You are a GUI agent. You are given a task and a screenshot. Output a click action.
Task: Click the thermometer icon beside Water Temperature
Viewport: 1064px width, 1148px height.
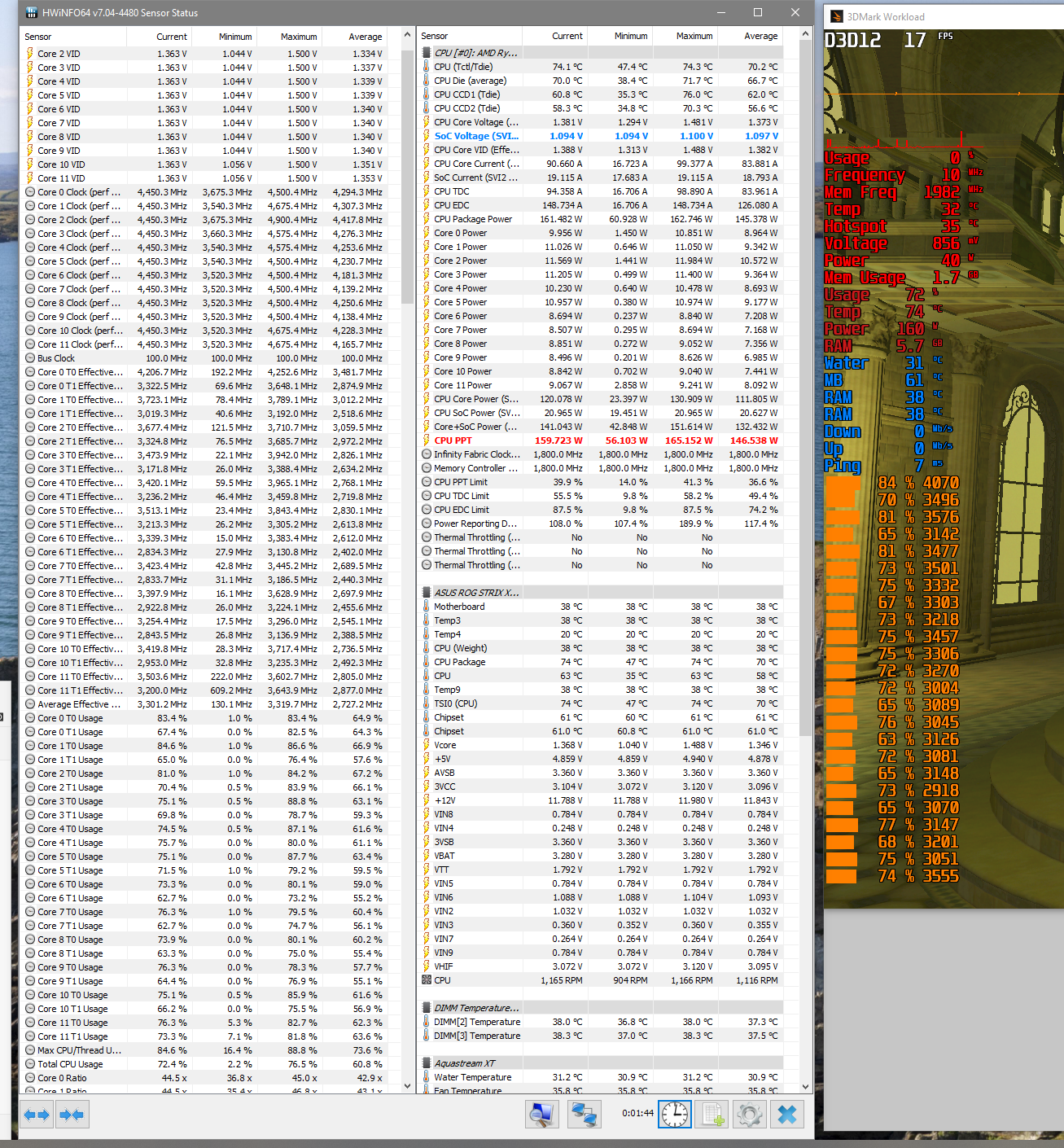pos(427,1077)
